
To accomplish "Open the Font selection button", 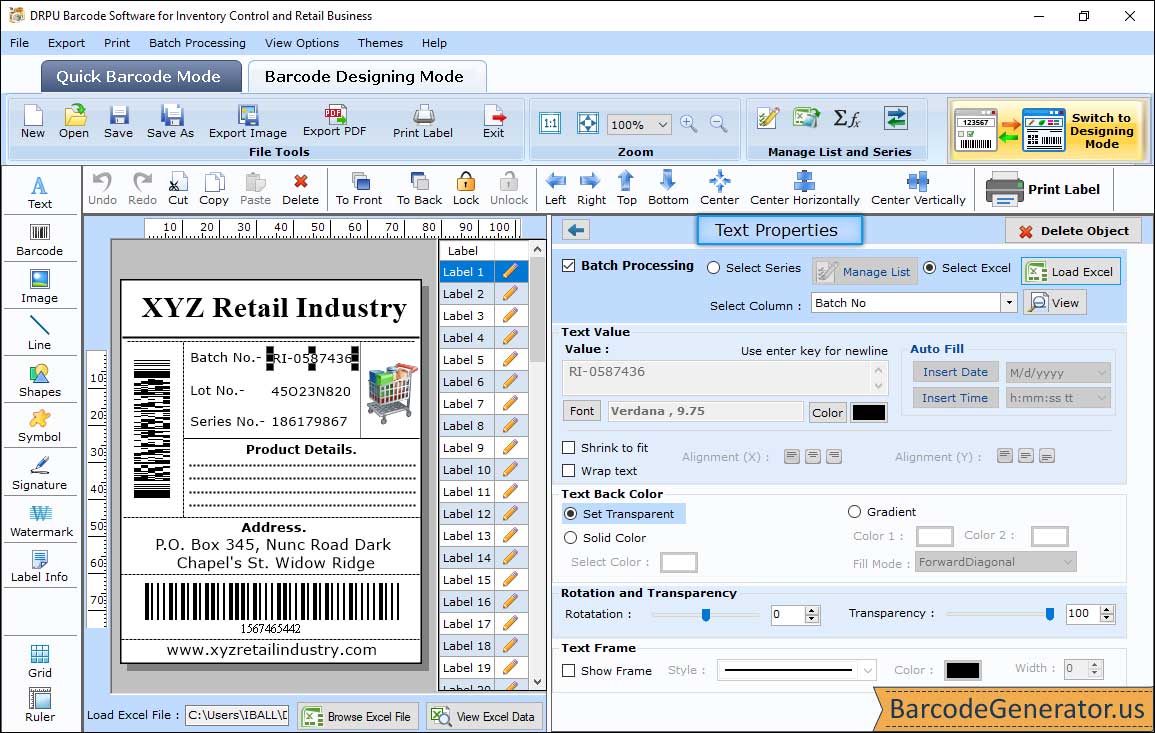I will pyautogui.click(x=582, y=411).
